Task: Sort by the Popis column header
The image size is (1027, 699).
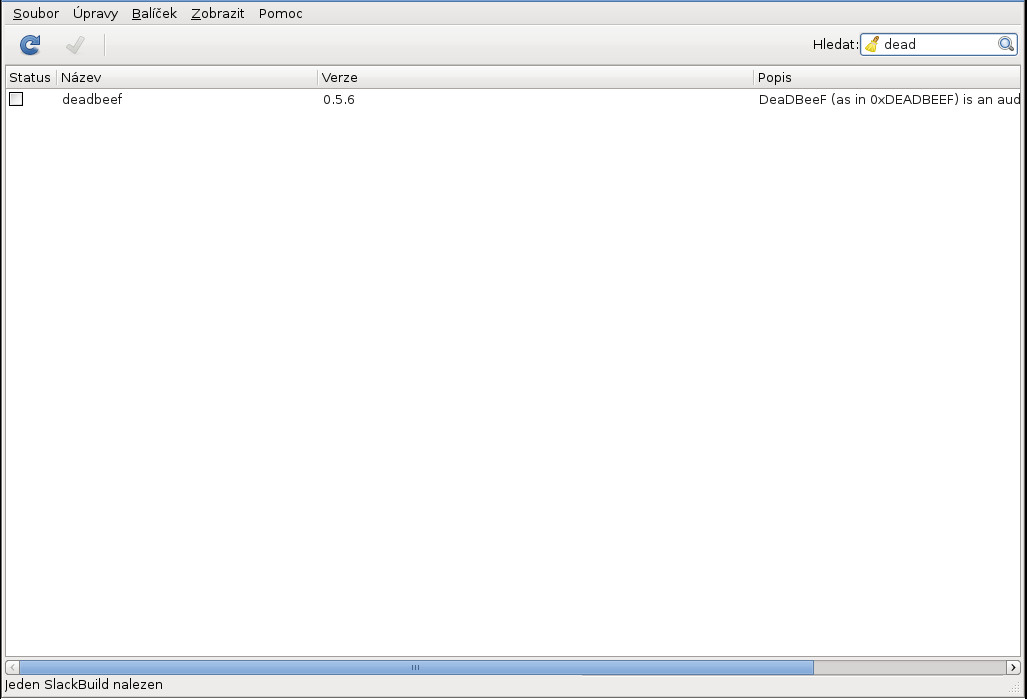Action: (887, 77)
